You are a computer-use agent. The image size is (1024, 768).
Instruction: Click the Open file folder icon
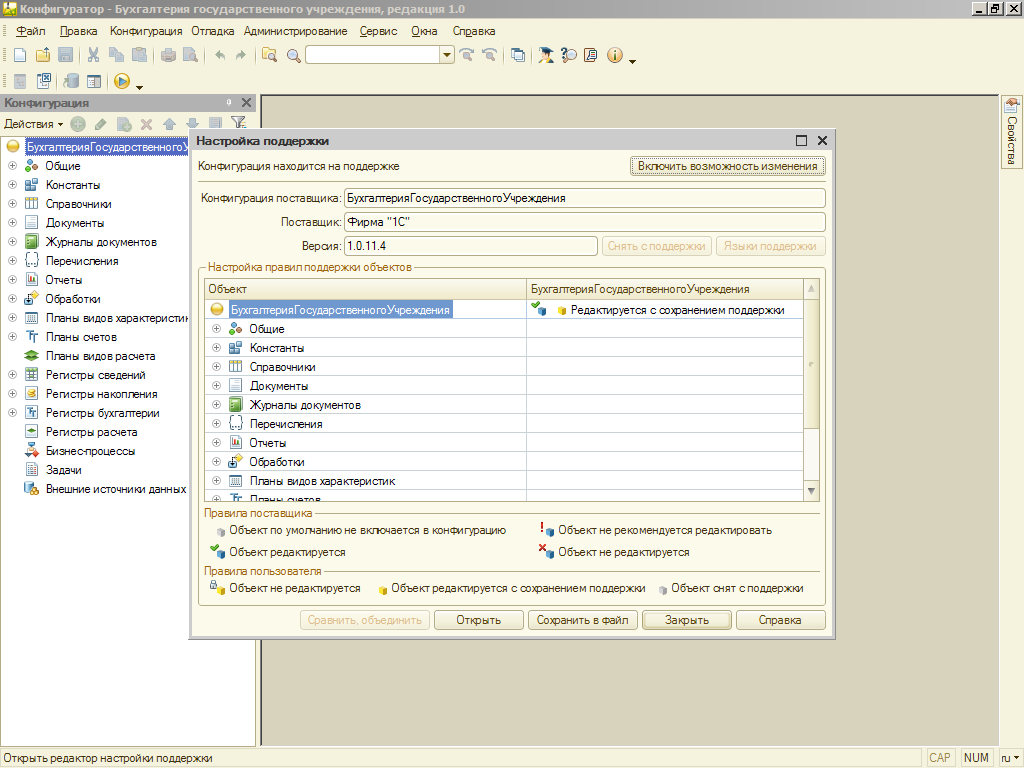point(43,56)
